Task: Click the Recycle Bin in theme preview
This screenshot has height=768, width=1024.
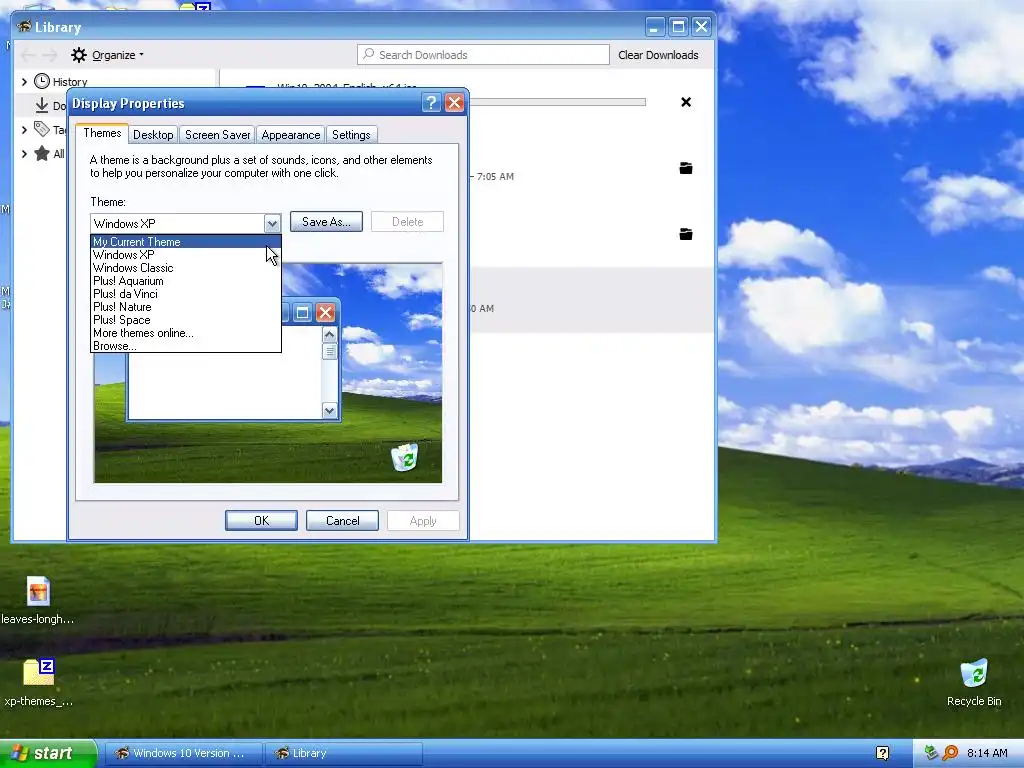Action: [x=405, y=457]
